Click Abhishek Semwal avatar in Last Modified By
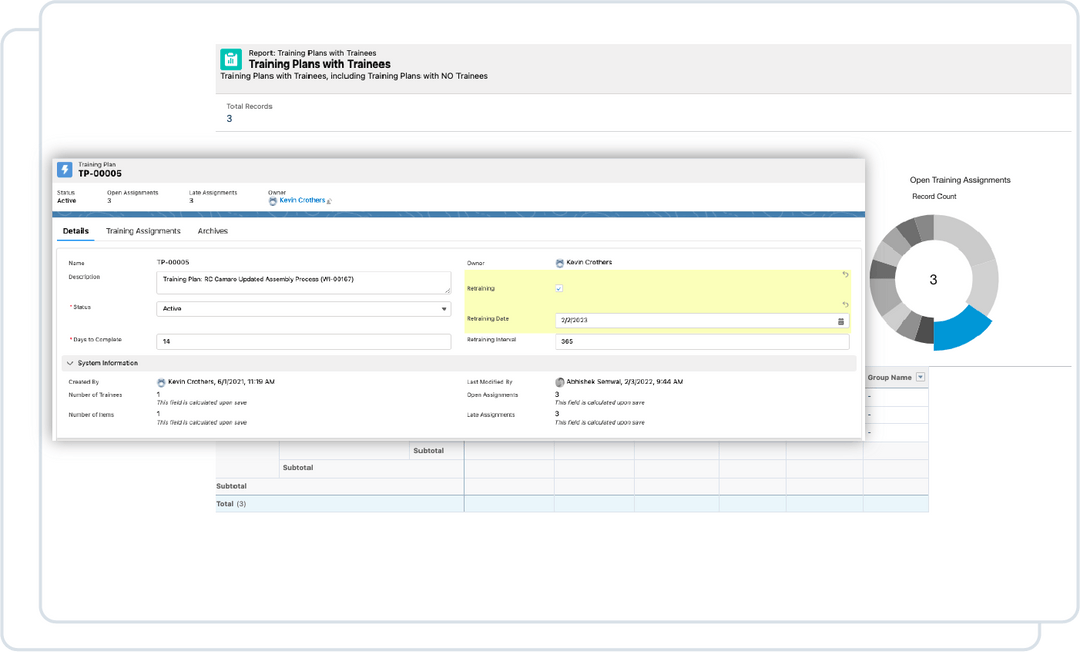This screenshot has height=652, width=1080. coord(561,381)
